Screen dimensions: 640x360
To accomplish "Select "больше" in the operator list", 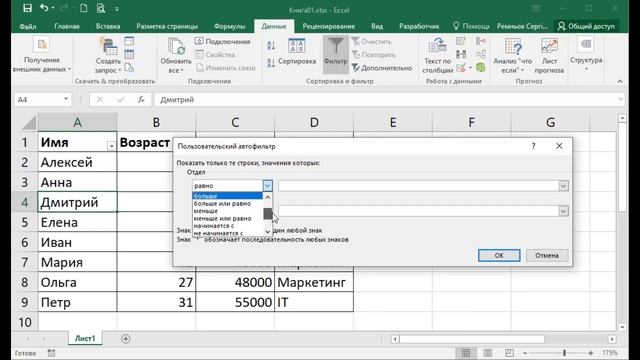I will click(x=227, y=196).
